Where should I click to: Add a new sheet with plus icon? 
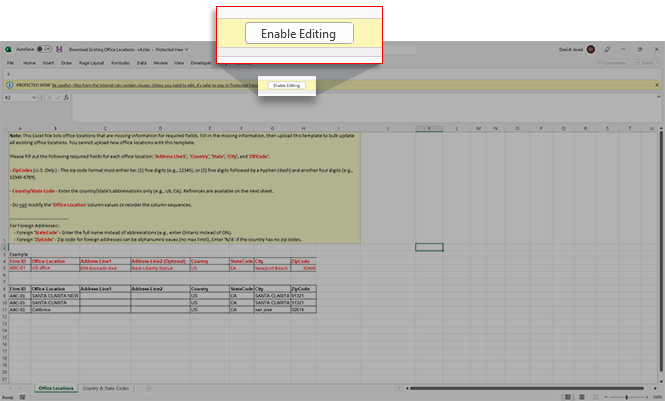click(148, 388)
